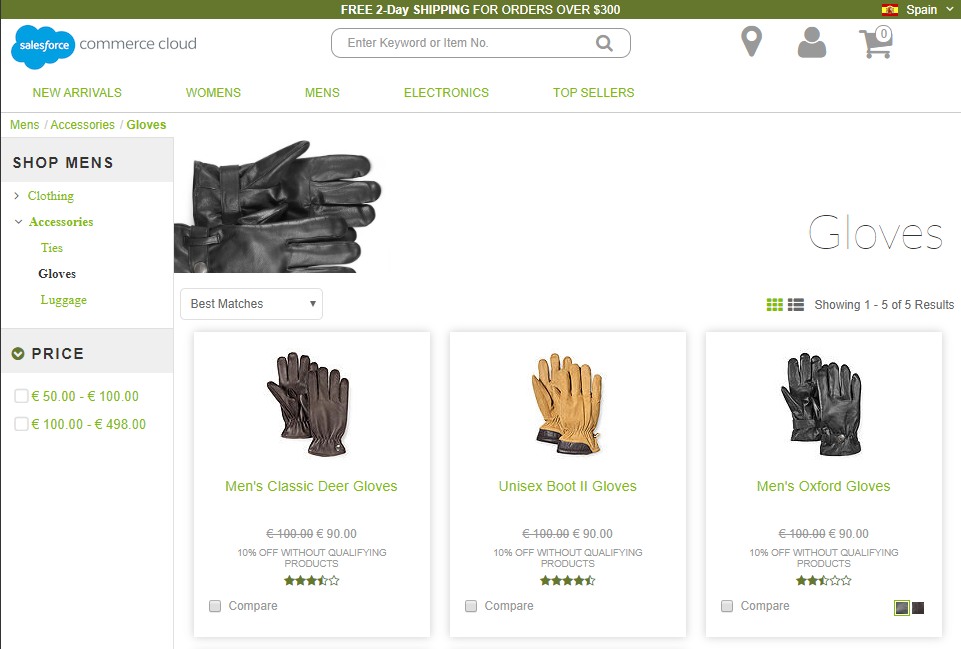Screen dimensions: 961x649
Task: Open the Best Matches sort dropdown
Action: pos(251,304)
